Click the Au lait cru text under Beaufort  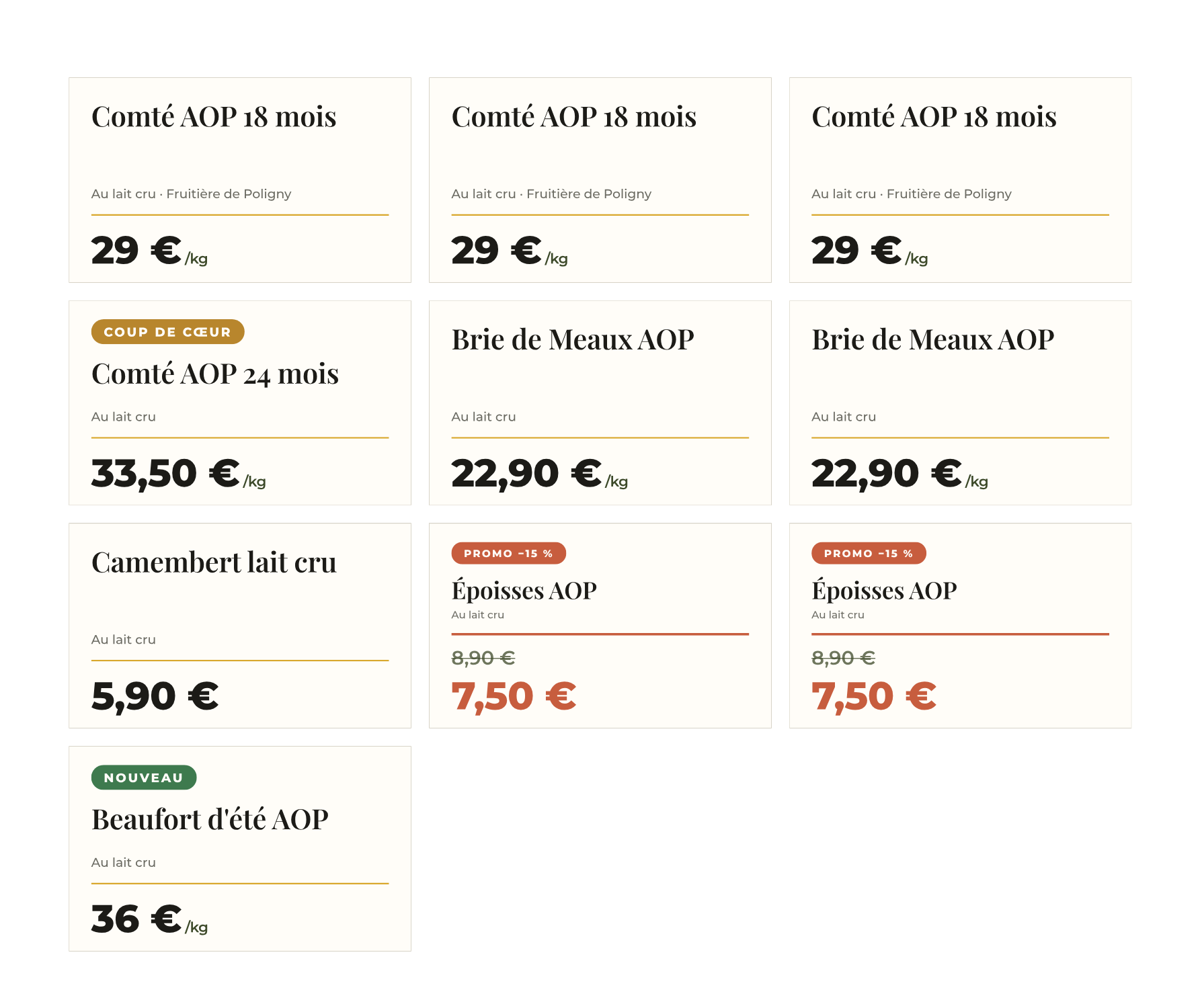coord(124,862)
